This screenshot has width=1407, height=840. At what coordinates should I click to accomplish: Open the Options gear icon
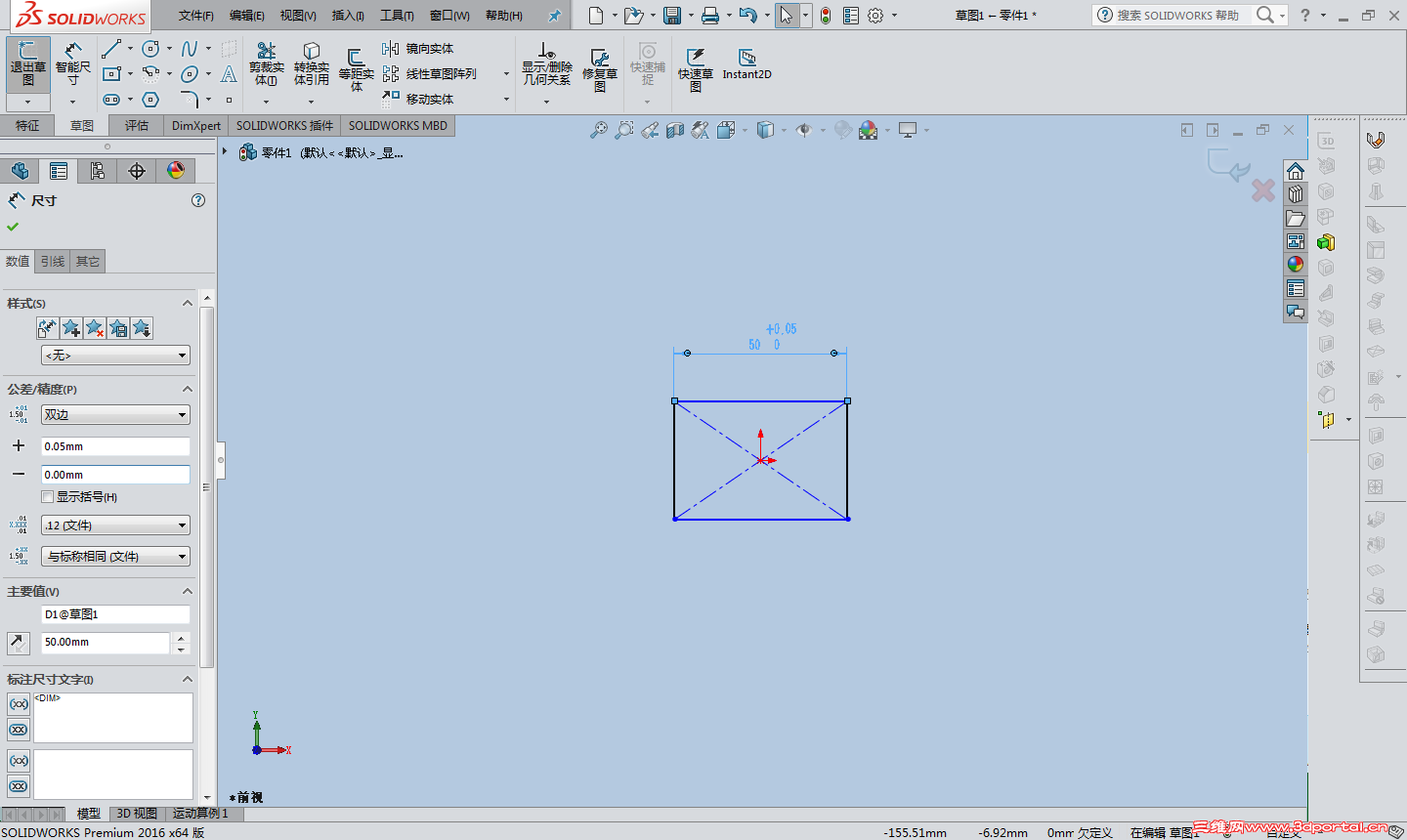pyautogui.click(x=875, y=16)
